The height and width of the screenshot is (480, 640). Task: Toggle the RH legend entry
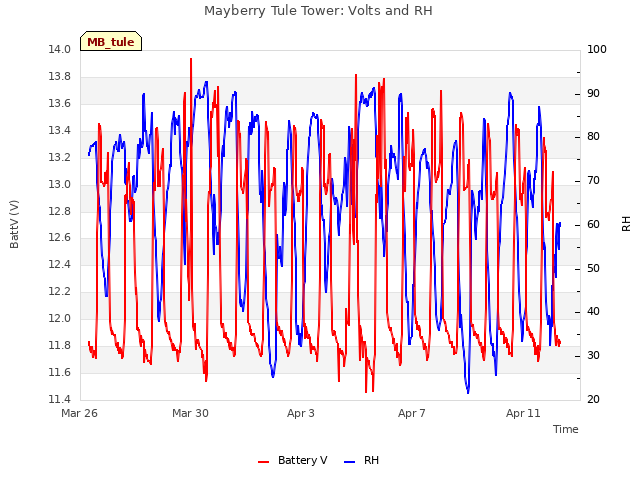[x=362, y=460]
